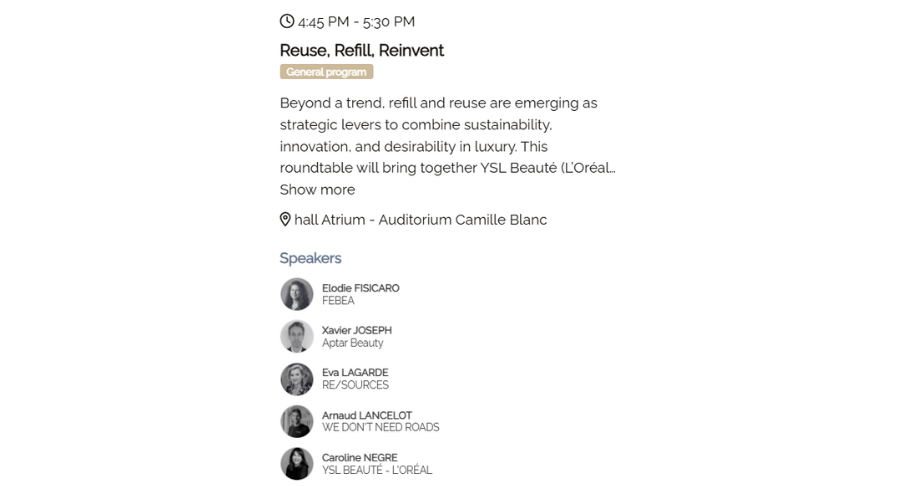The width and height of the screenshot is (900, 486).
Task: Click the 4:45 PM - 5:30 PM time
Action: click(x=356, y=22)
